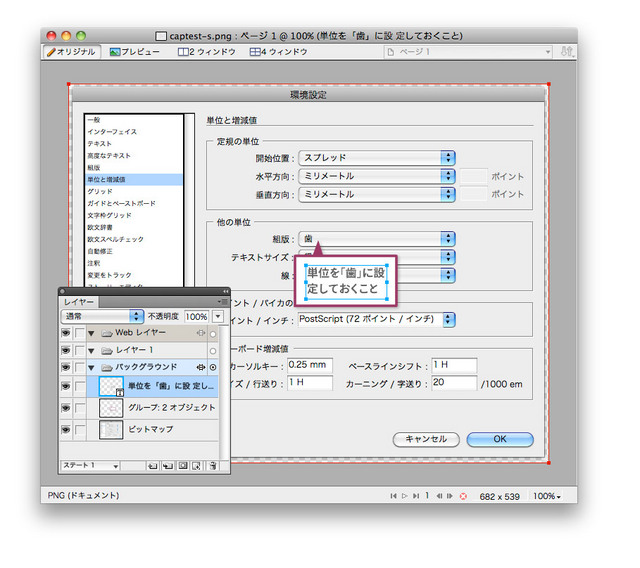Open the 100% zoom dropdown in the status bar

547,497
